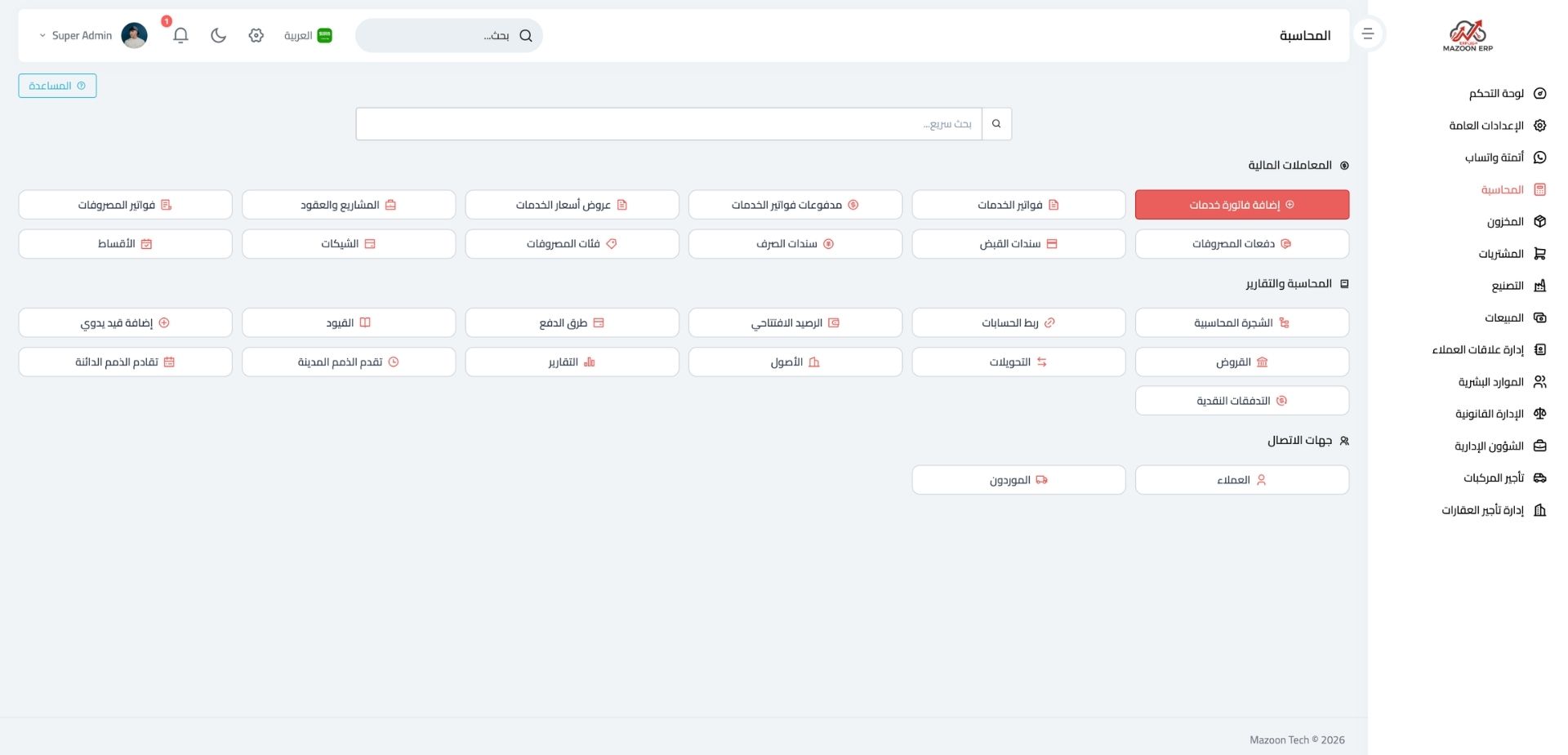
Task: Go to لوحة التحكم dashboard
Action: click(1496, 94)
